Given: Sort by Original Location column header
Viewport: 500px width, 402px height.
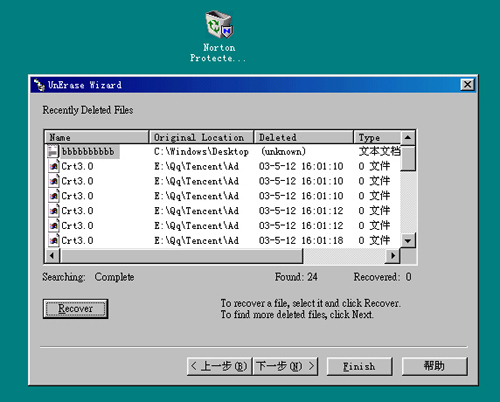Looking at the screenshot, I should coord(201,137).
